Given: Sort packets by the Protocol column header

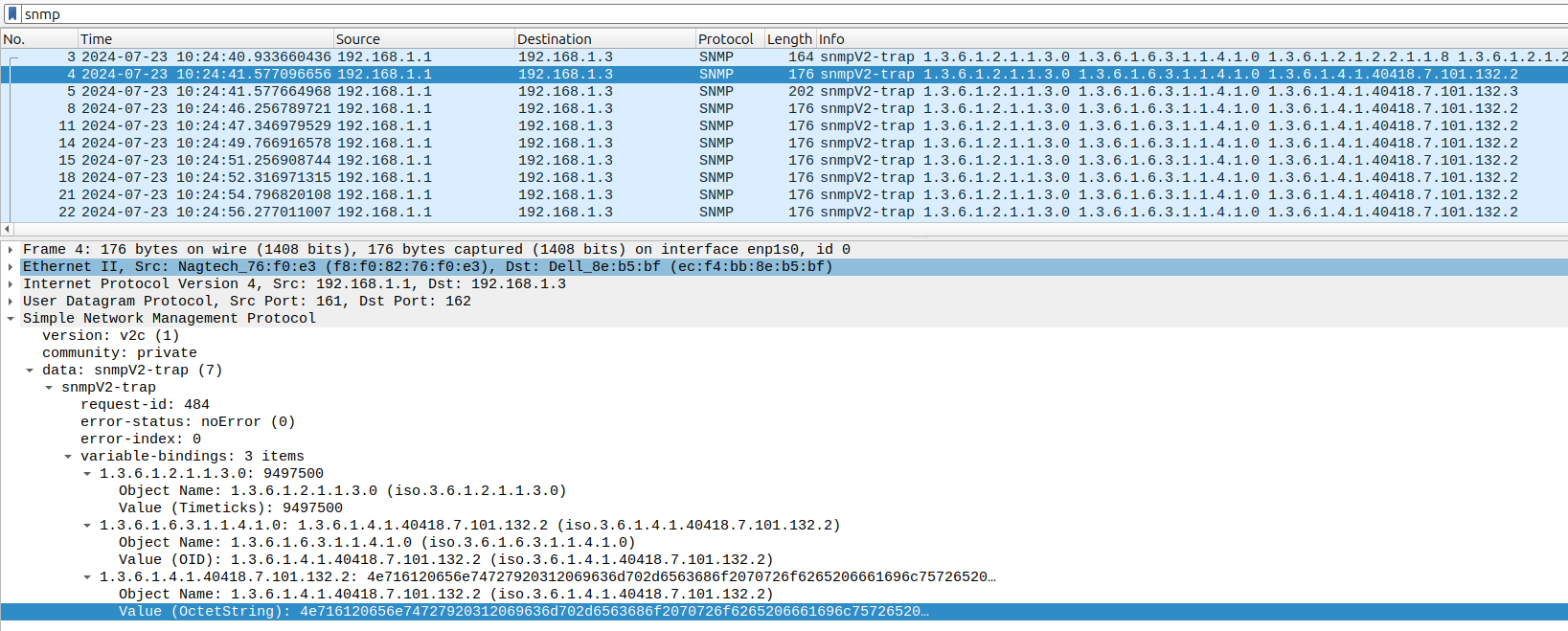Looking at the screenshot, I should click(x=729, y=39).
